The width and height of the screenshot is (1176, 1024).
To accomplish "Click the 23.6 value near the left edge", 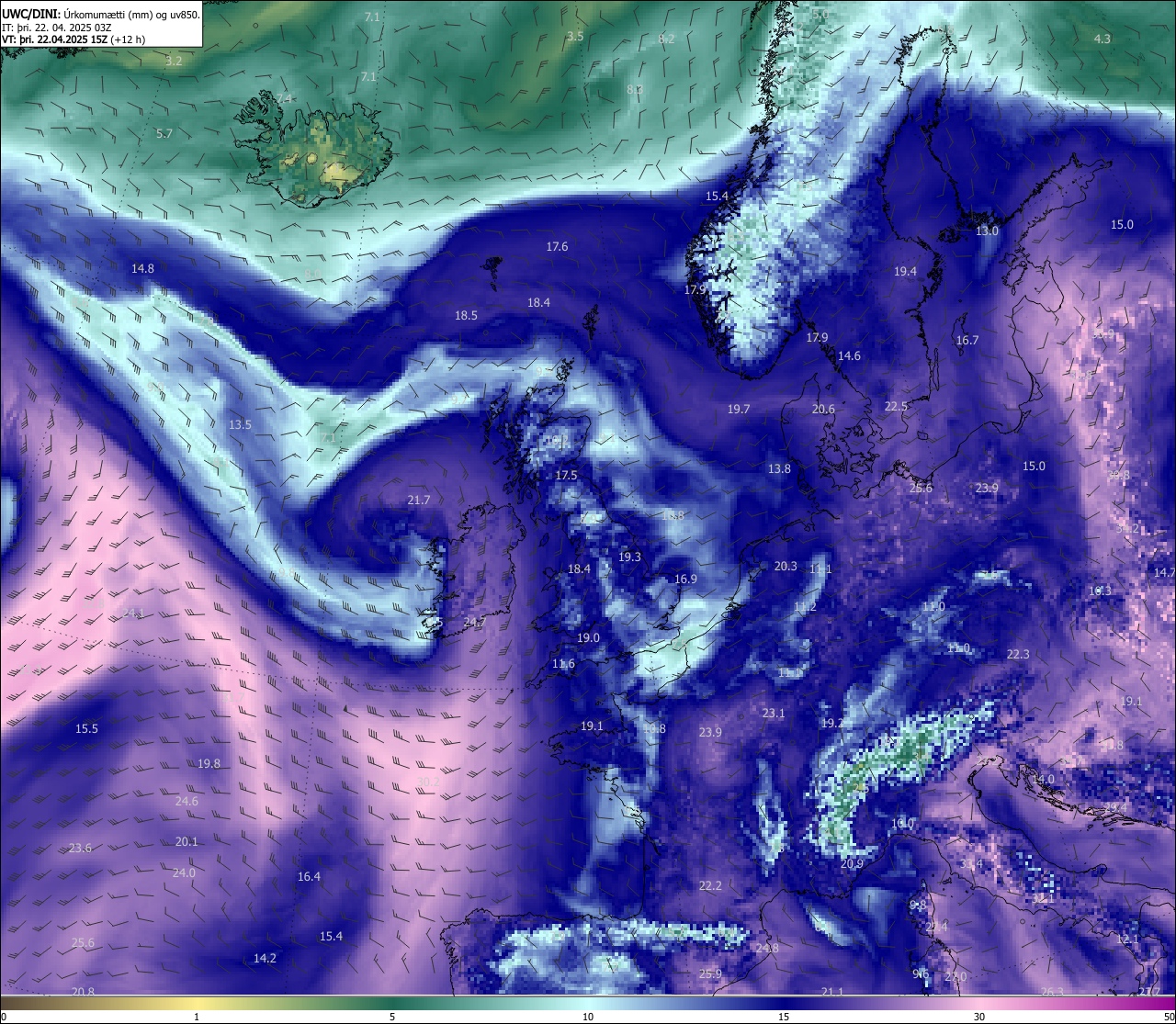I will click(80, 848).
